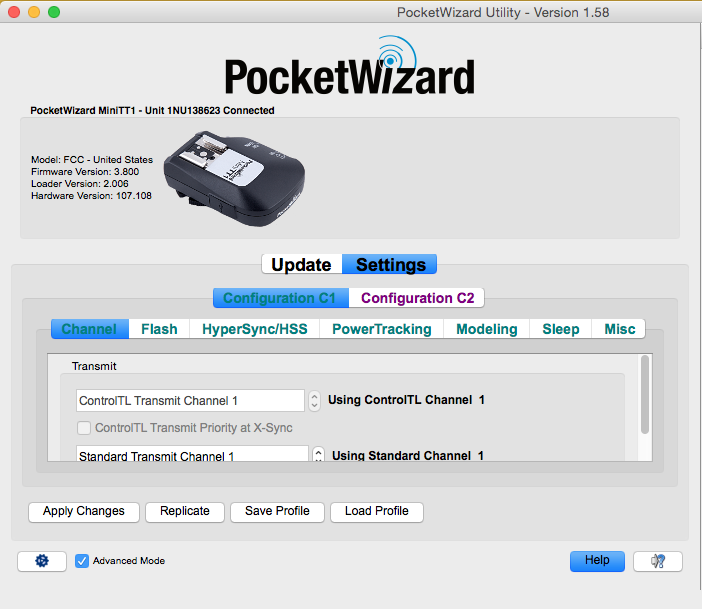This screenshot has height=609, width=702.
Task: Click the Transmit section heading
Action: [94, 366]
